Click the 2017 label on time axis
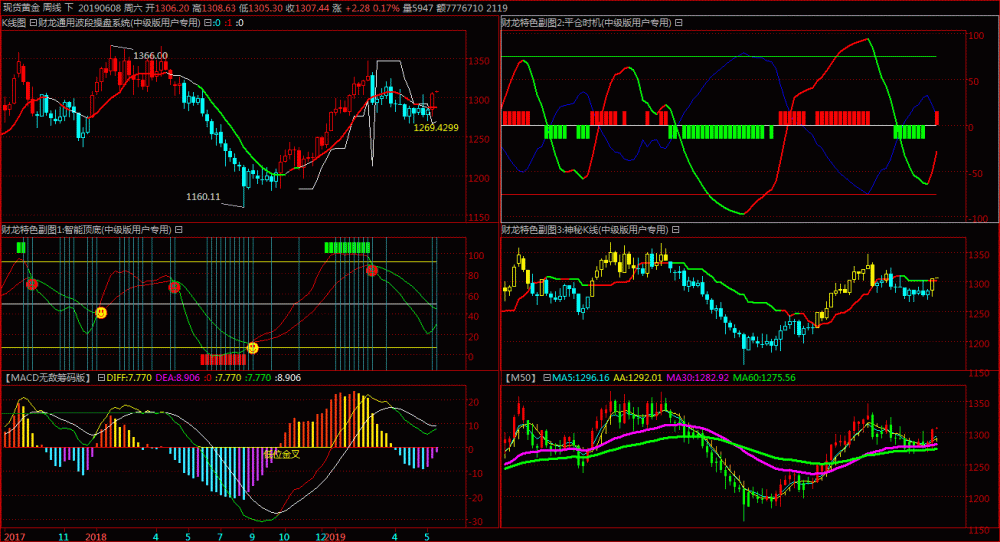This screenshot has width=1000, height=542. pyautogui.click(x=15, y=536)
